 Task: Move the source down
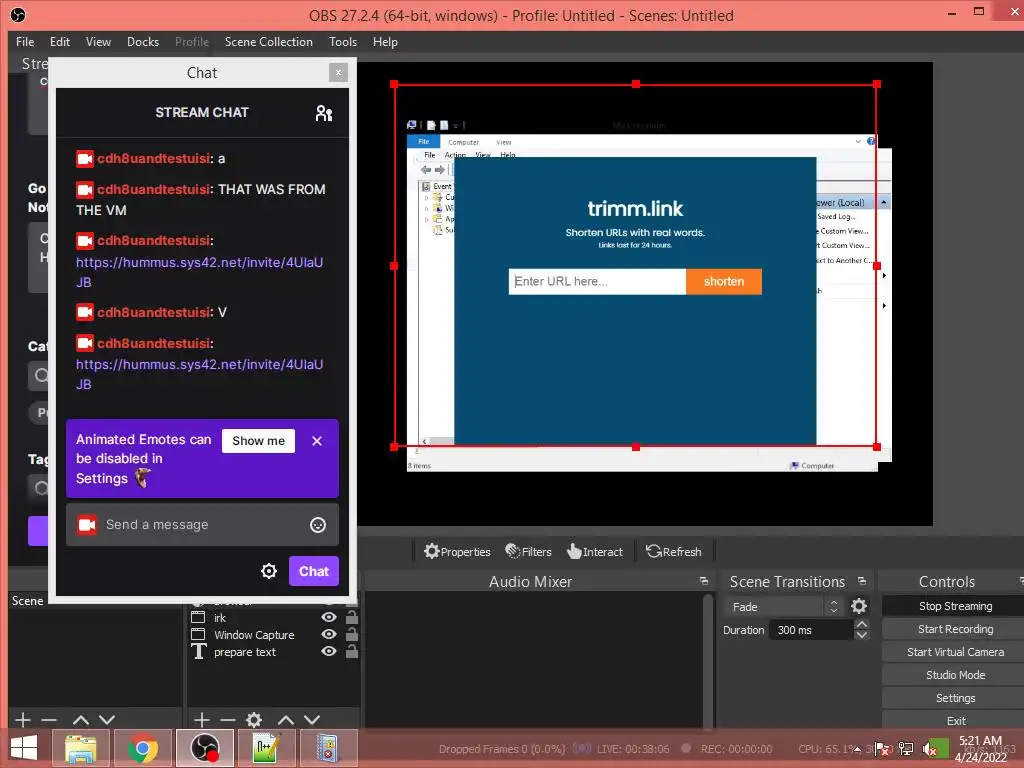pos(312,720)
